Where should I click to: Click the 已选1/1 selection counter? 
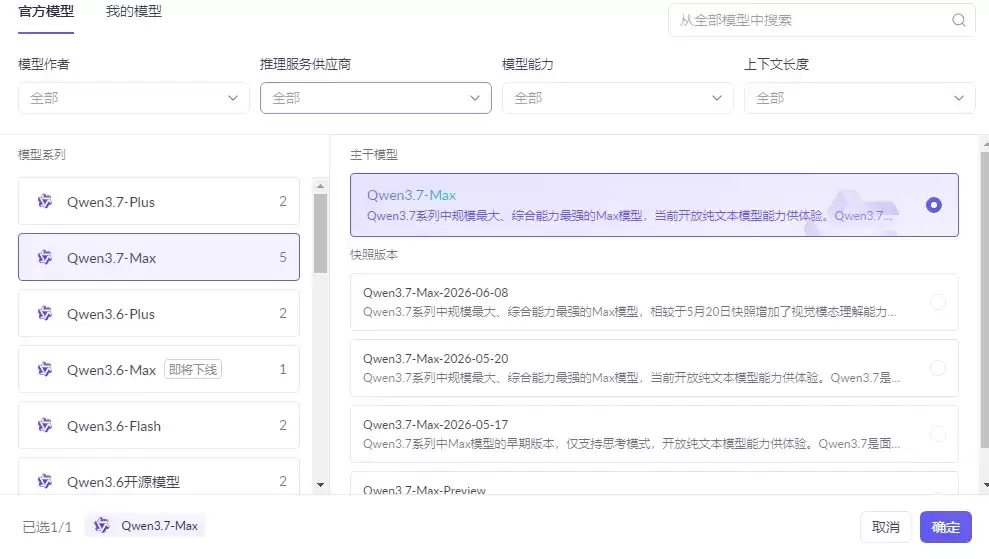[47, 527]
